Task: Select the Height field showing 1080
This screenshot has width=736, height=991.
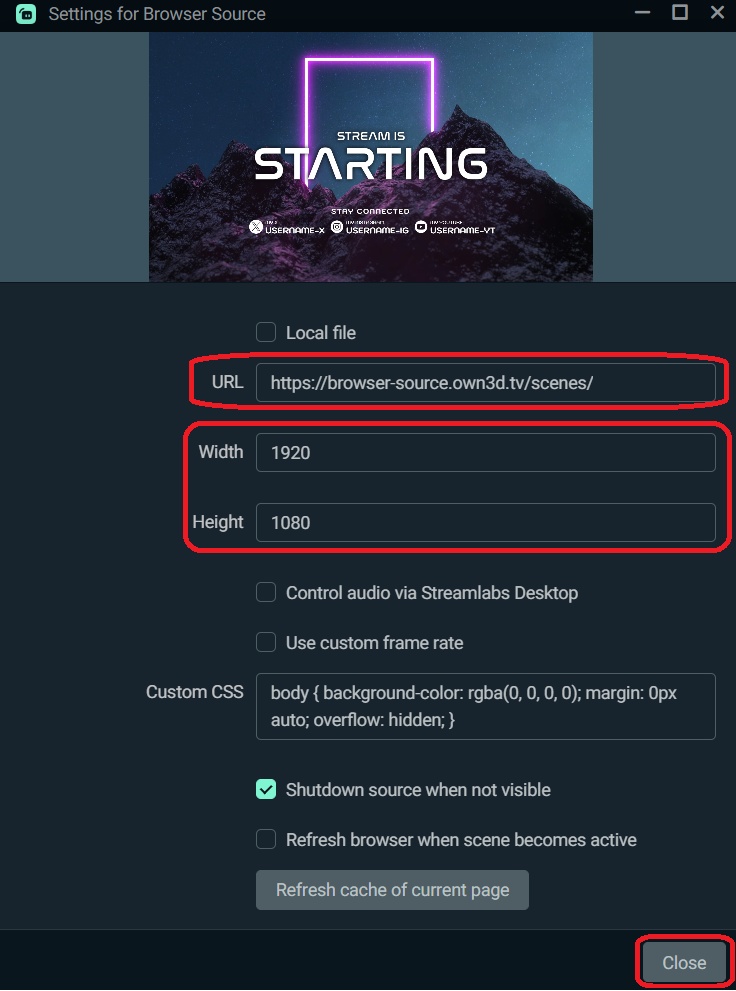Action: tap(485, 522)
